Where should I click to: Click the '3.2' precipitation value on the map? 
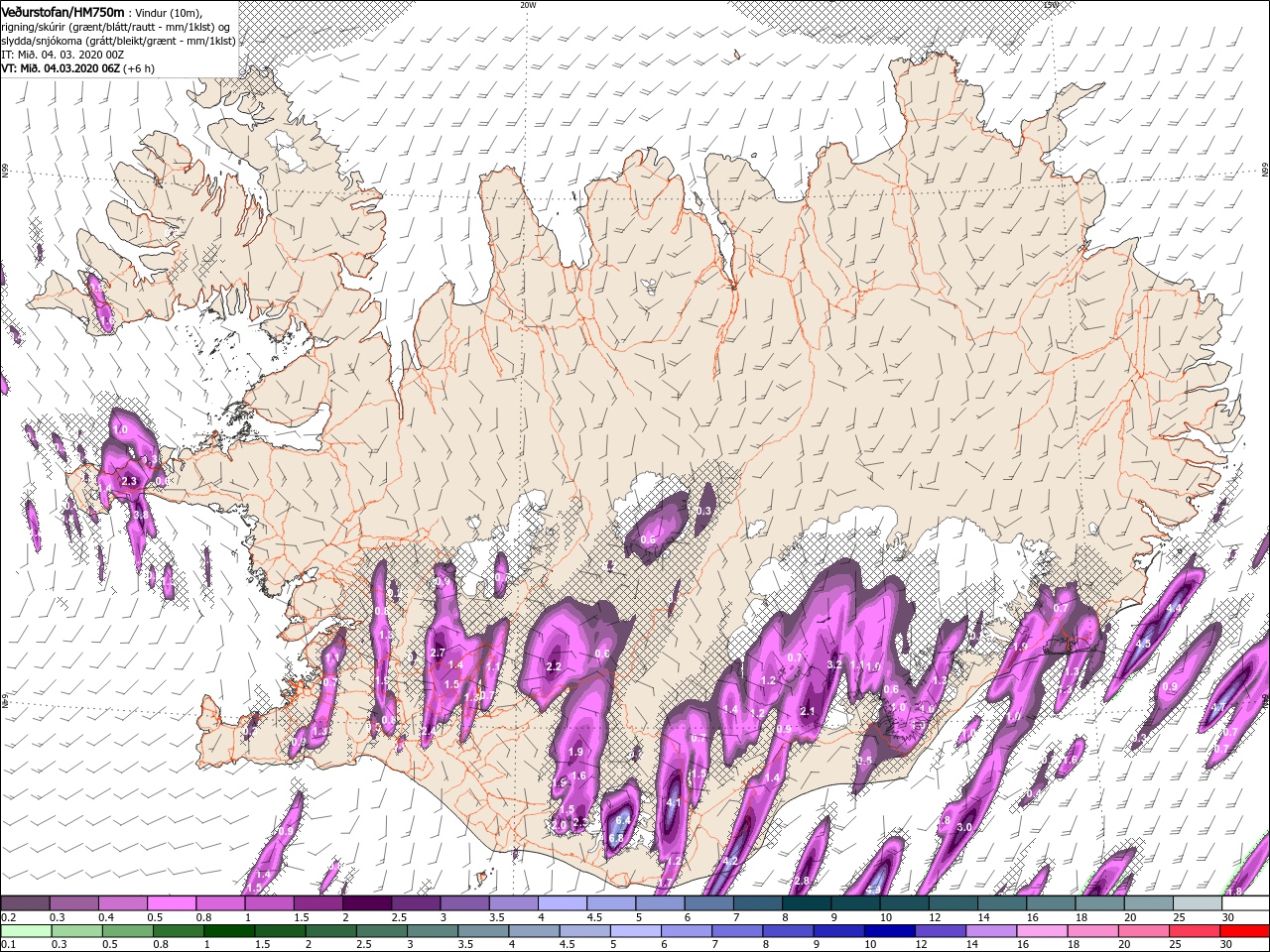[x=834, y=663]
